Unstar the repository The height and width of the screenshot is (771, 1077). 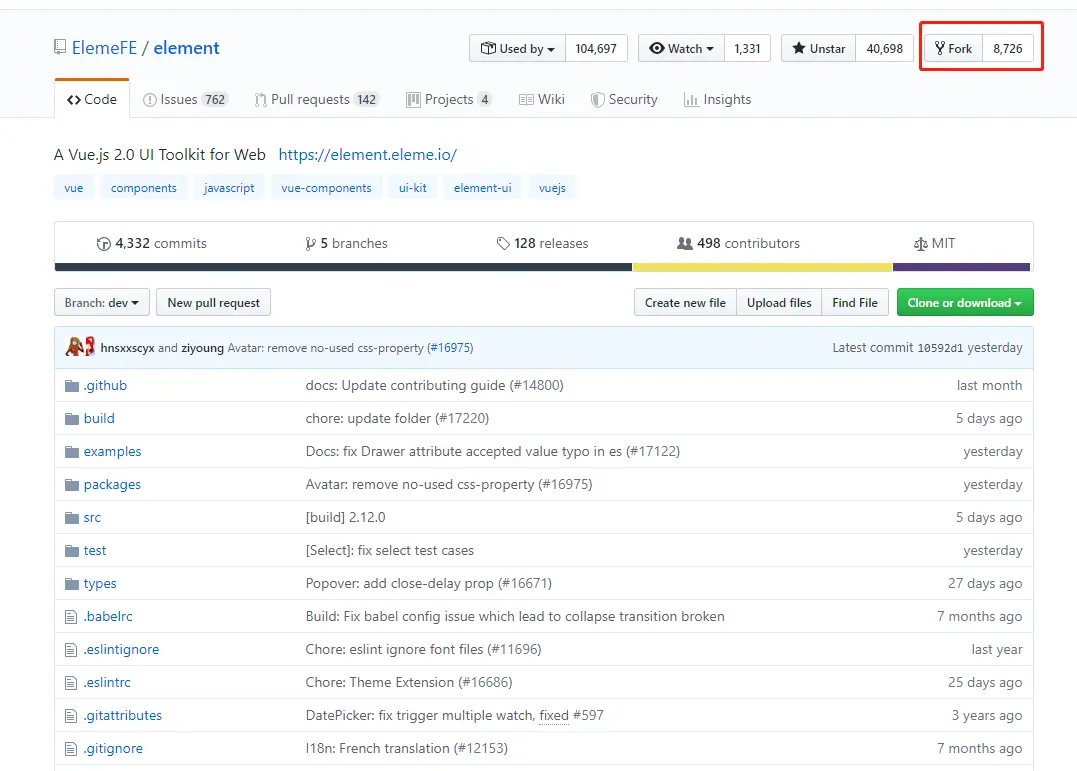(x=819, y=48)
